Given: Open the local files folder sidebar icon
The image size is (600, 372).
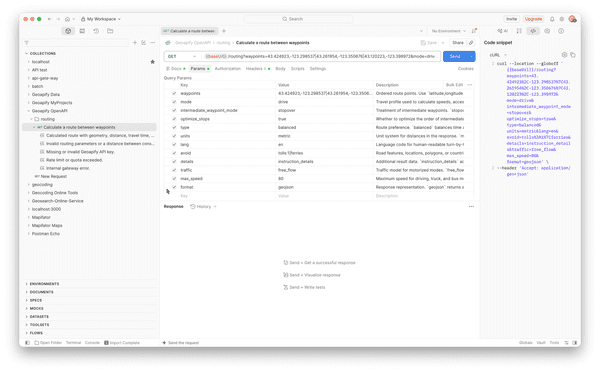Looking at the screenshot, I should coord(110,31).
